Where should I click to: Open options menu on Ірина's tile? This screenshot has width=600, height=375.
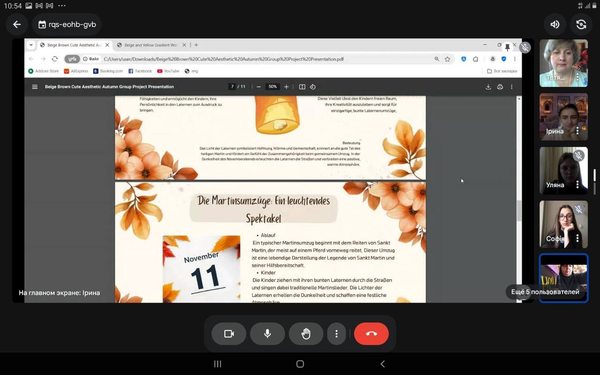(577, 131)
